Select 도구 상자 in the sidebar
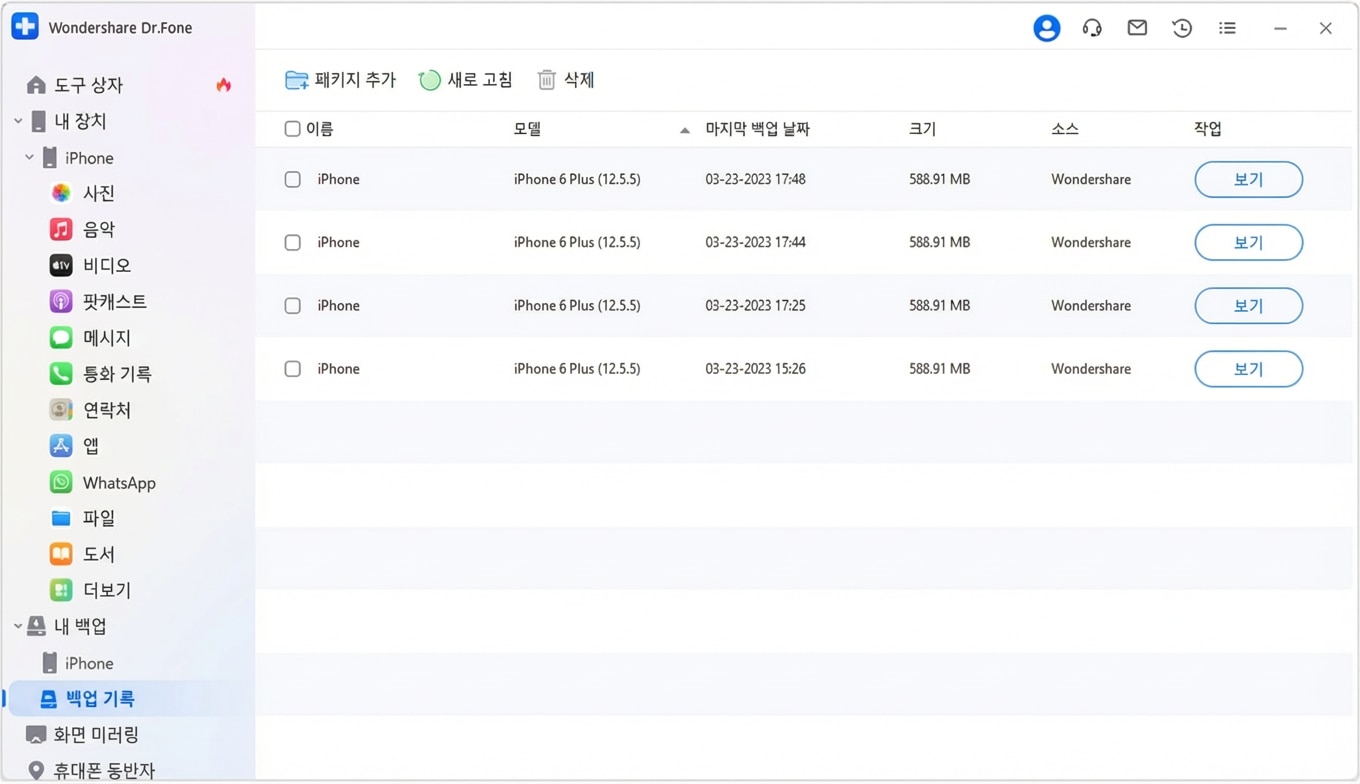This screenshot has width=1360, height=784. [x=88, y=85]
